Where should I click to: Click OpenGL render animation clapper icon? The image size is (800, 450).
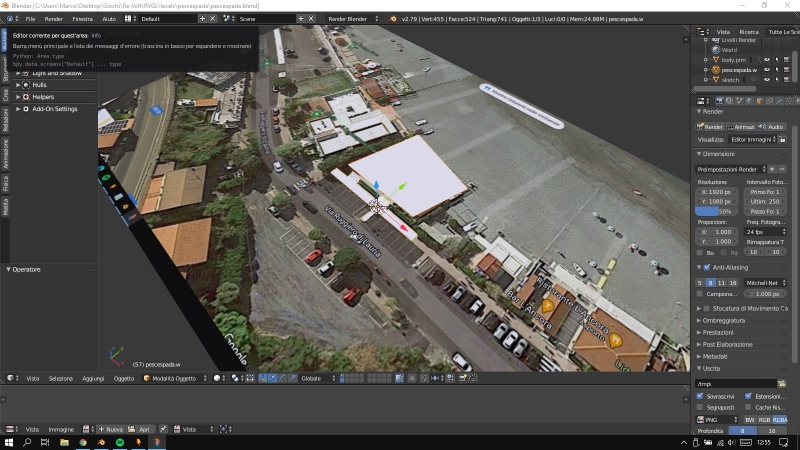473,378
